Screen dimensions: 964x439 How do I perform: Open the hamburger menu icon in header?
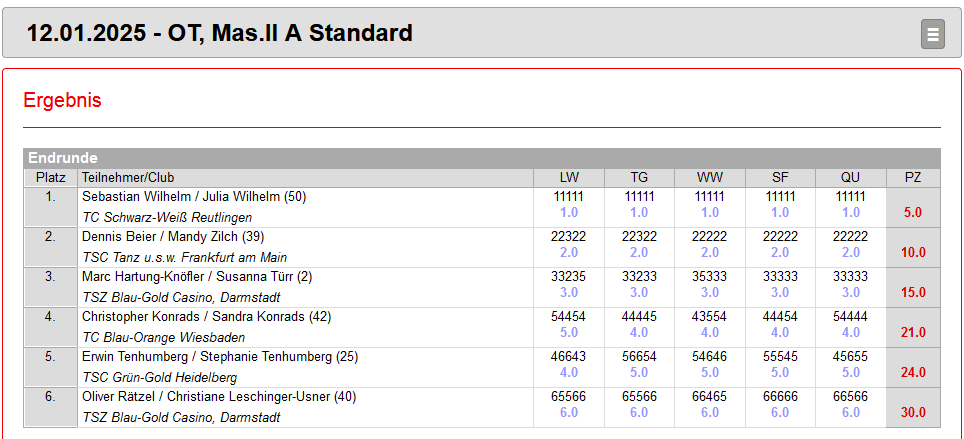[x=933, y=34]
